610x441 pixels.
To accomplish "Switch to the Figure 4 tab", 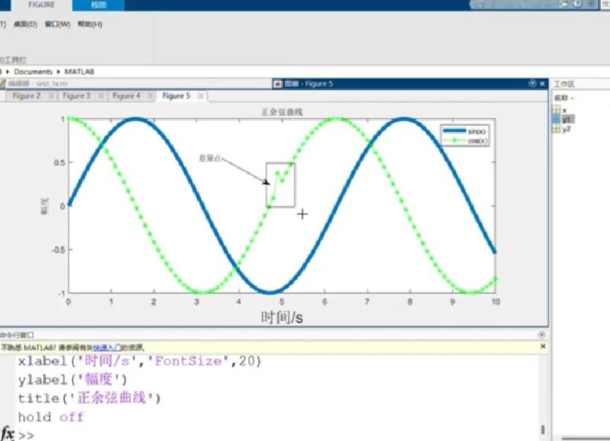I will [125, 96].
